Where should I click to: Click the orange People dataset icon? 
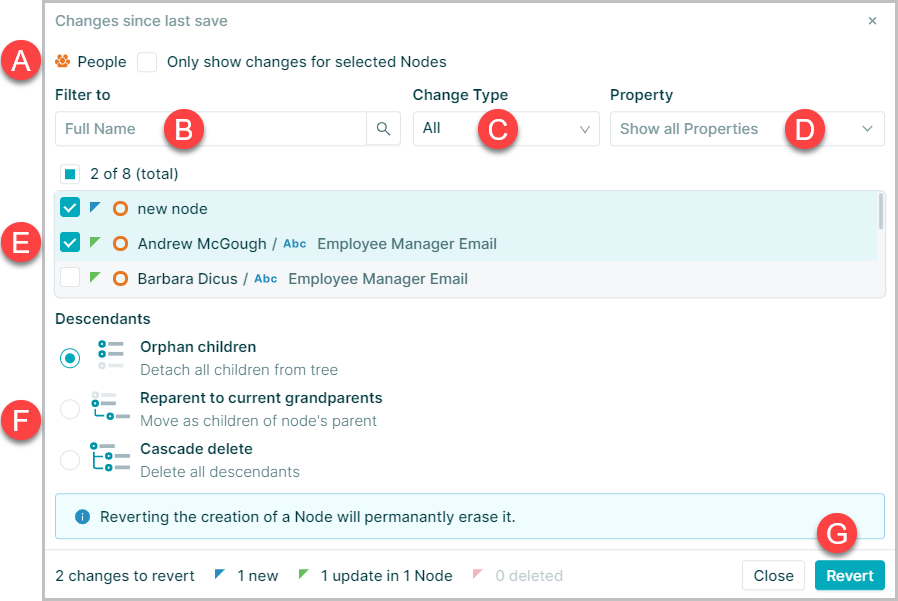[x=62, y=61]
